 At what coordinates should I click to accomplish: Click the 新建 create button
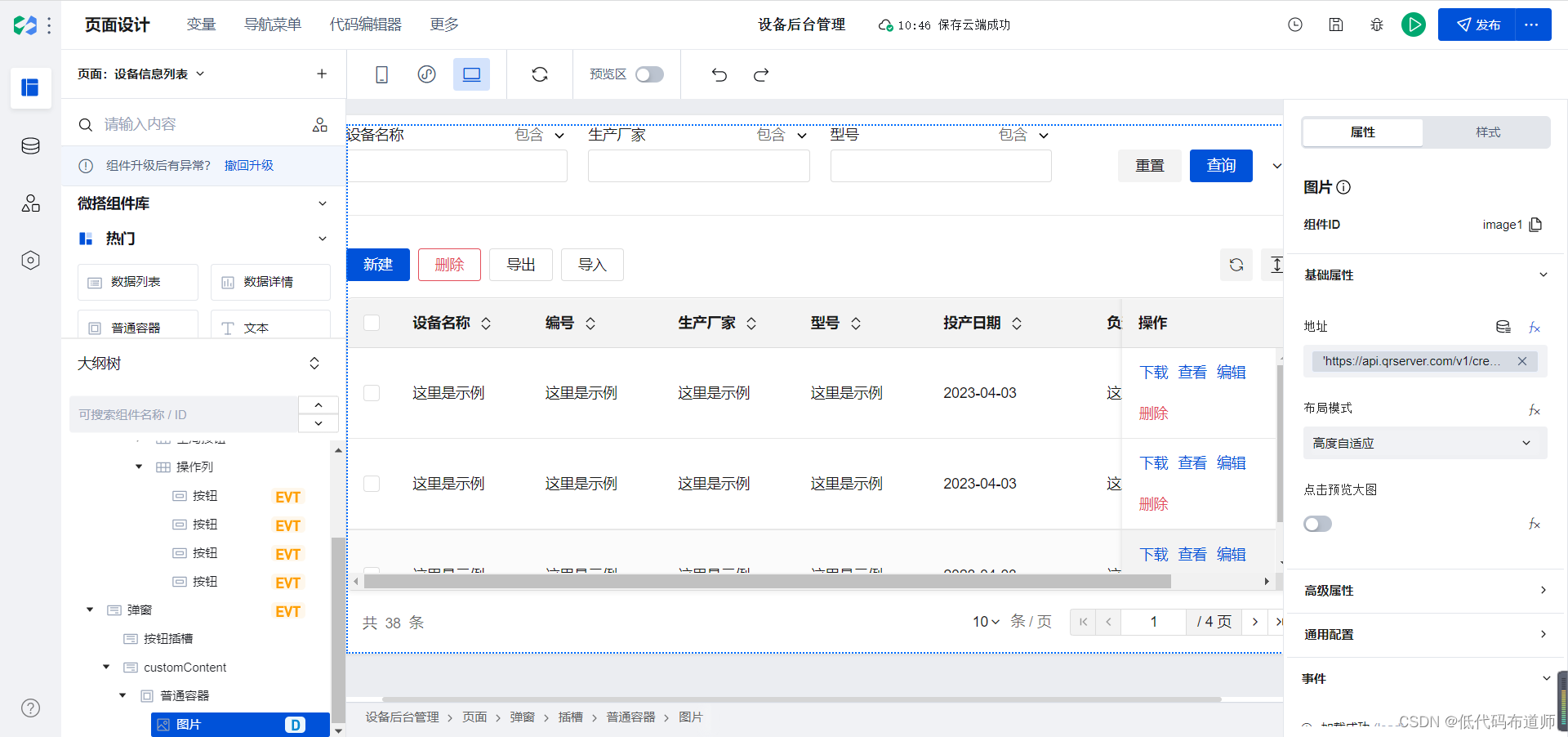pyautogui.click(x=378, y=265)
